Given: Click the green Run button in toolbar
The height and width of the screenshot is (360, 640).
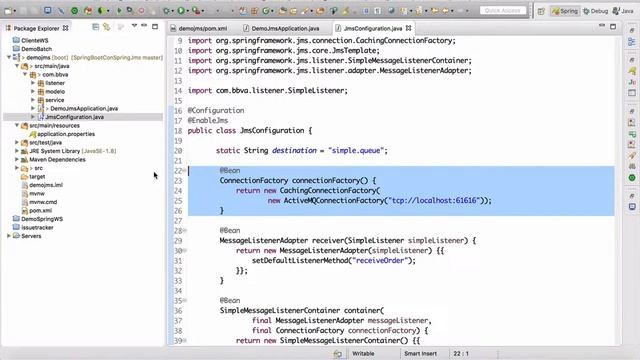Looking at the screenshot, I should (x=181, y=11).
